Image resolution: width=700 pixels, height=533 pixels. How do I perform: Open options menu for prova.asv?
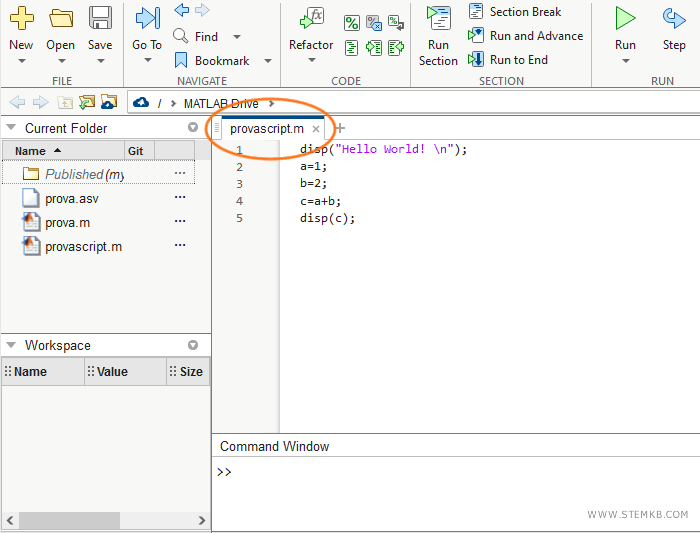(180, 198)
